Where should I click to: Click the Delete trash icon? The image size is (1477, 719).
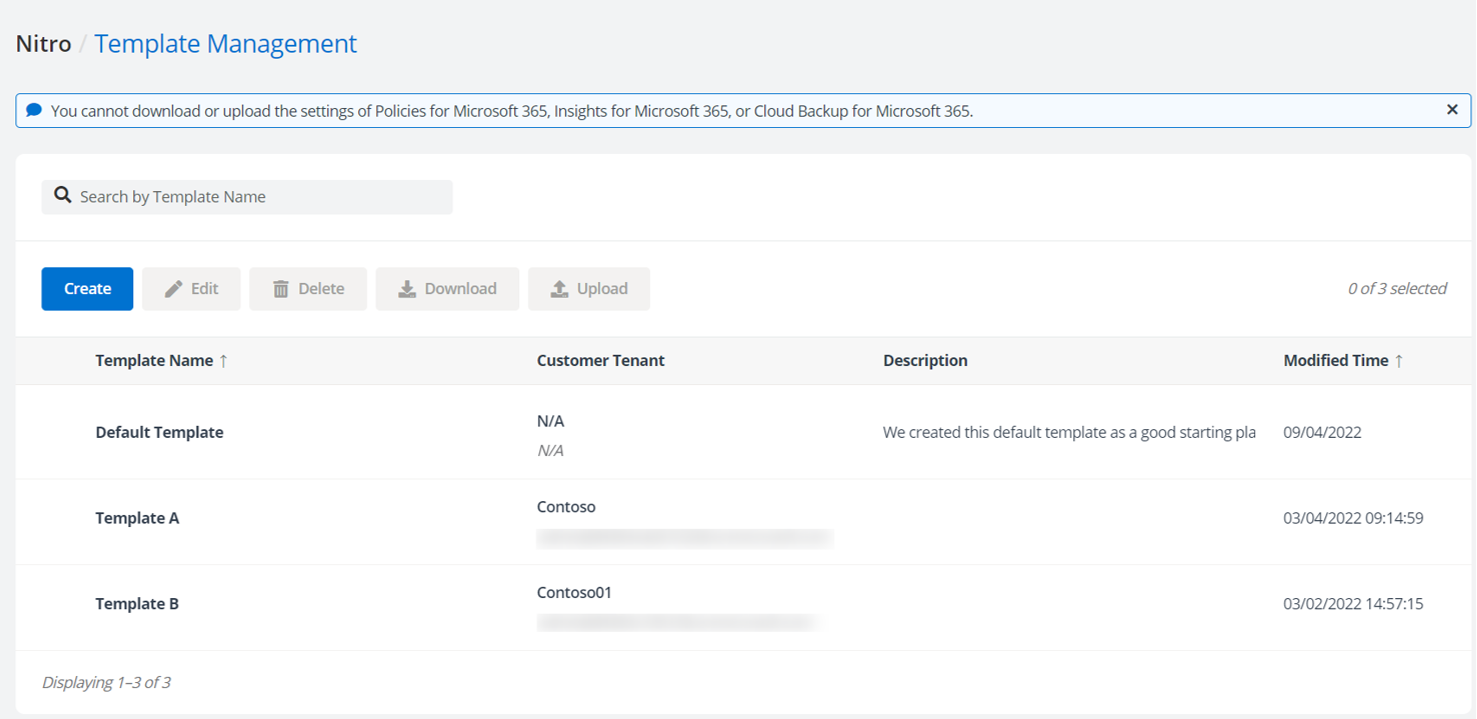point(281,288)
